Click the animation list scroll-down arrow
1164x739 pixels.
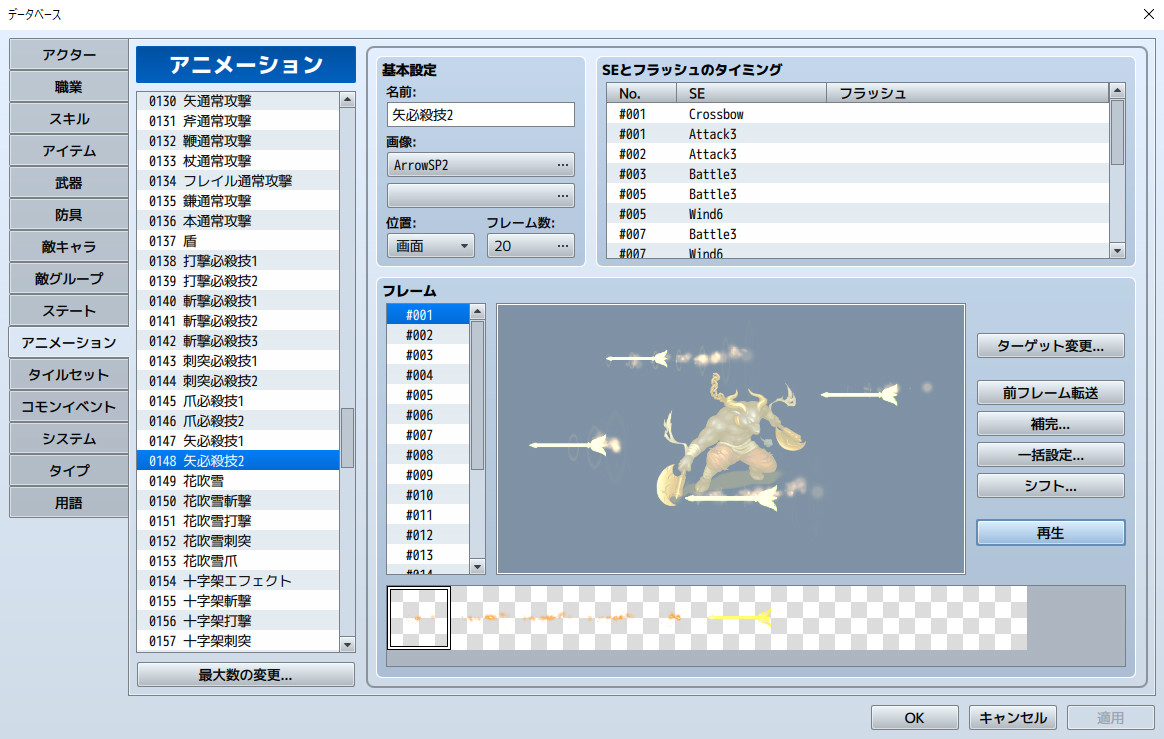pyautogui.click(x=347, y=645)
